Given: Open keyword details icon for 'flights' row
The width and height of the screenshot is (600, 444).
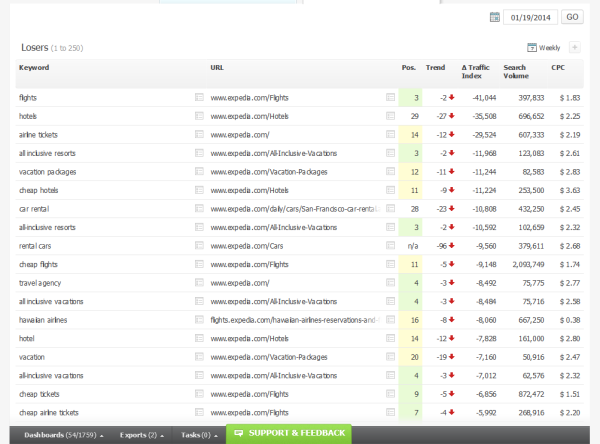Looking at the screenshot, I should point(199,98).
